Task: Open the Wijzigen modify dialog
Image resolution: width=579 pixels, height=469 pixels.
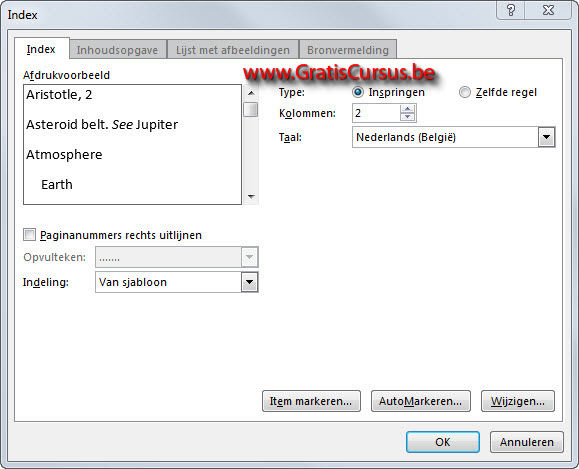Action: point(518,401)
